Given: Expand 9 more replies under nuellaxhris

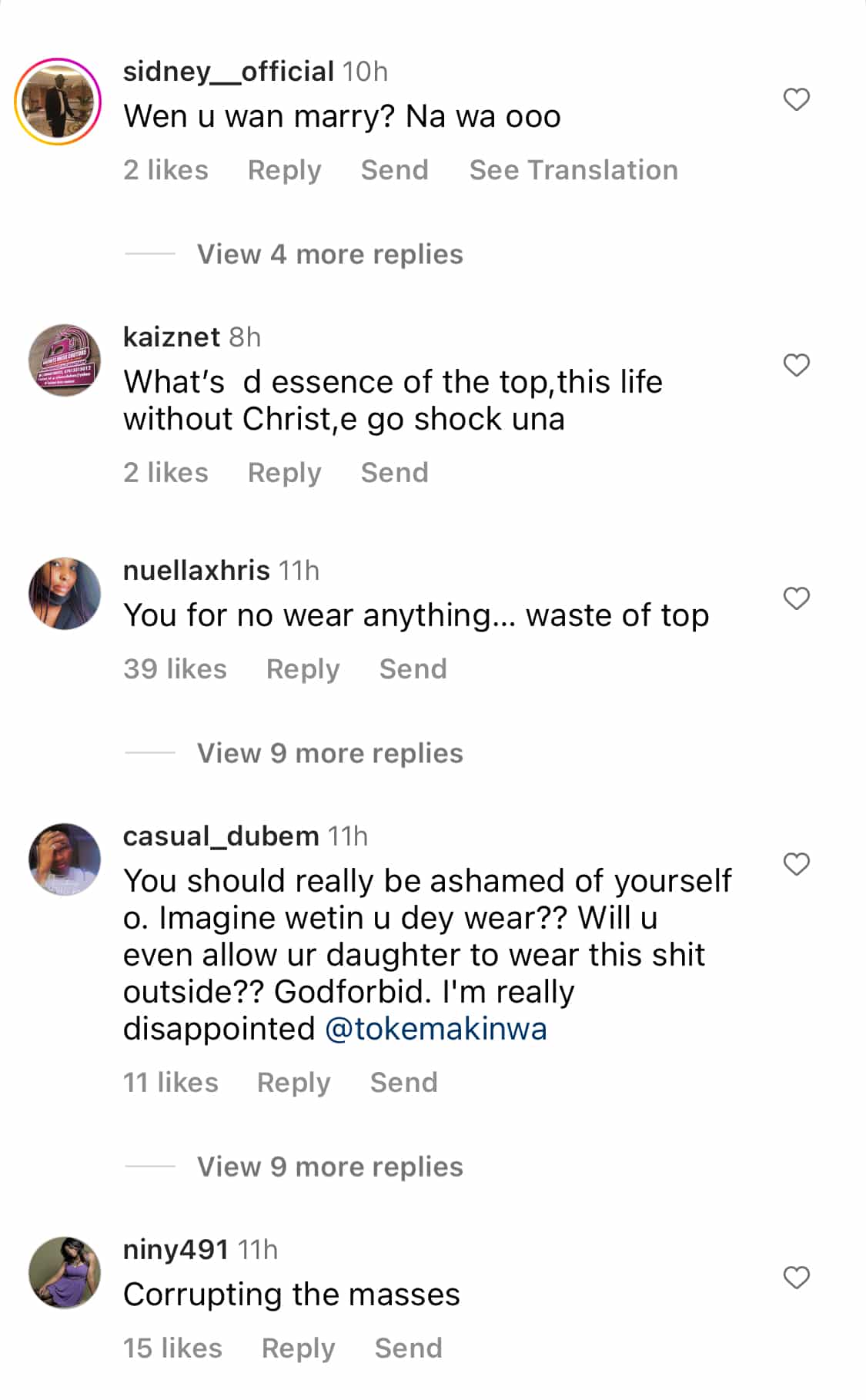Looking at the screenshot, I should pyautogui.click(x=329, y=753).
